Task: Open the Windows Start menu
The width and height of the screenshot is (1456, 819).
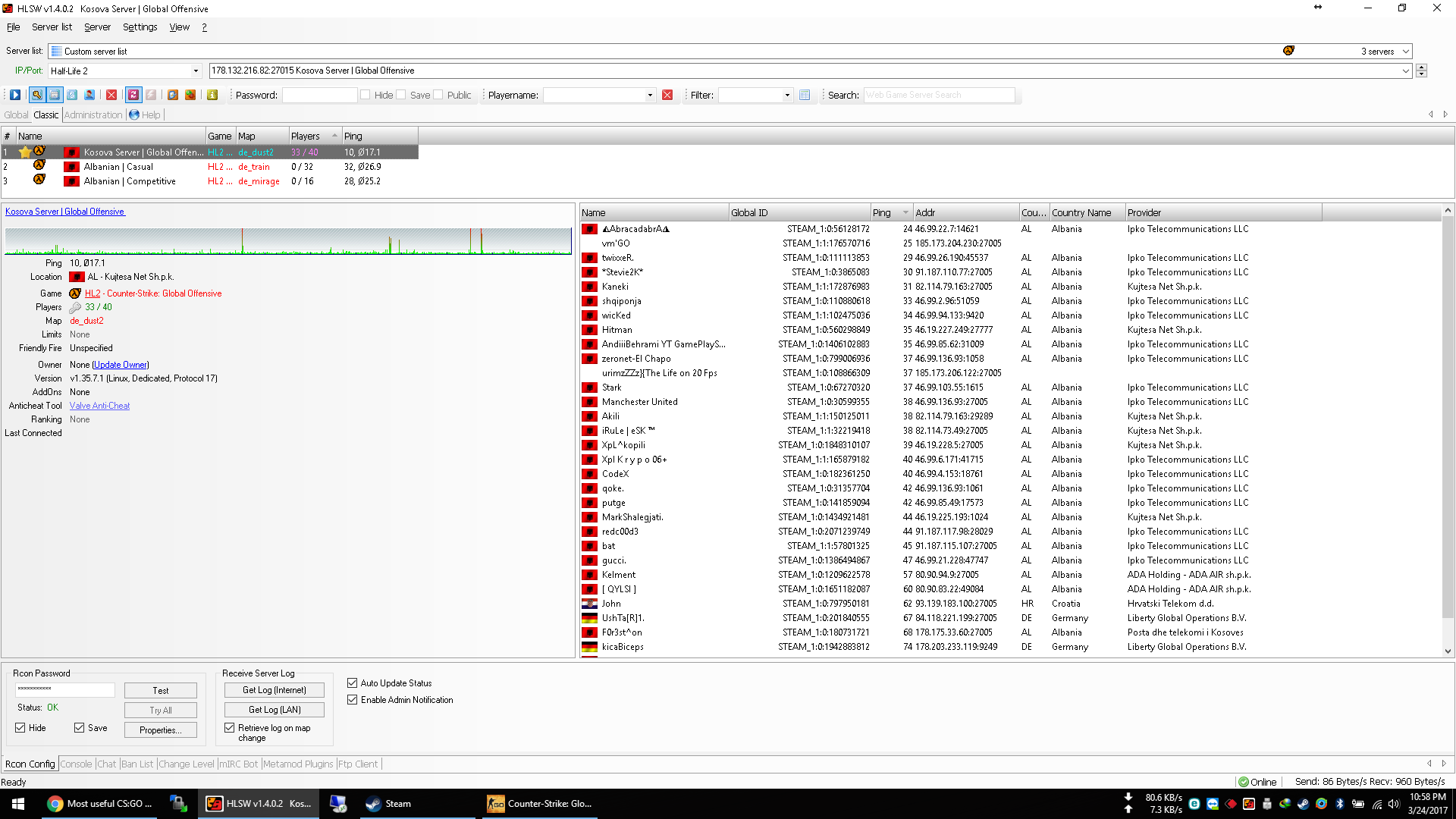Action: [x=18, y=804]
